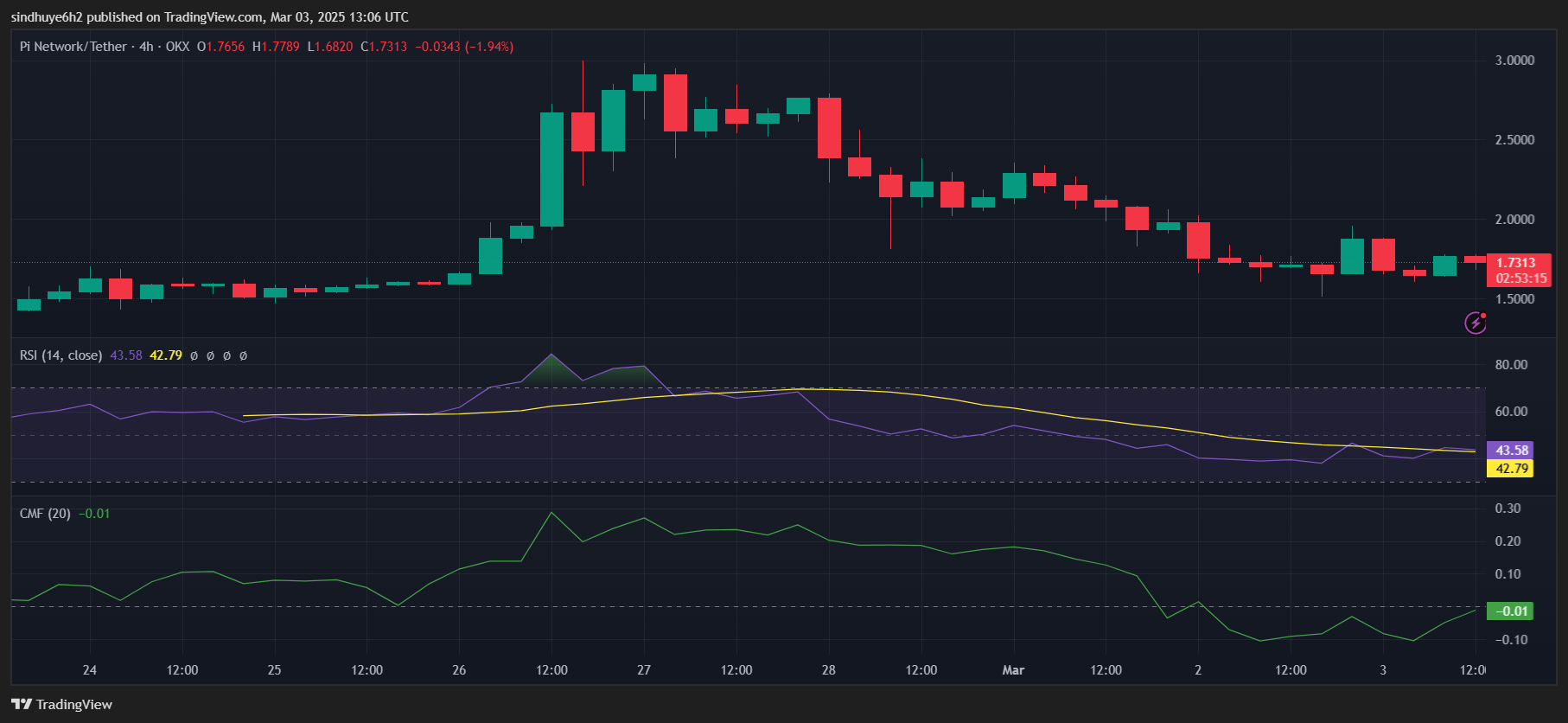
Task: Click the published-by header line for sindhuye6h2
Action: [x=210, y=17]
